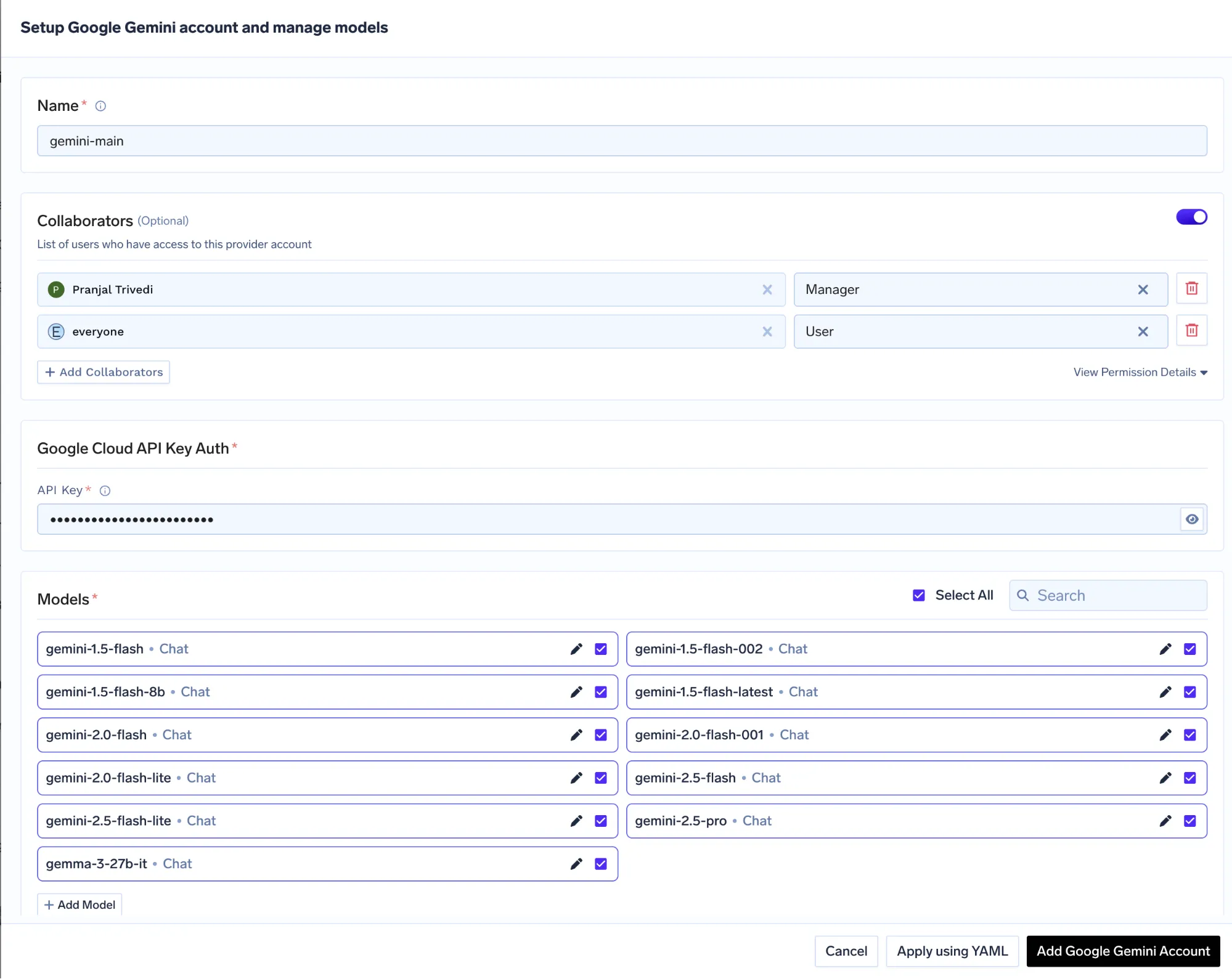
Task: Toggle the Collaborators switch off
Action: 1191,217
